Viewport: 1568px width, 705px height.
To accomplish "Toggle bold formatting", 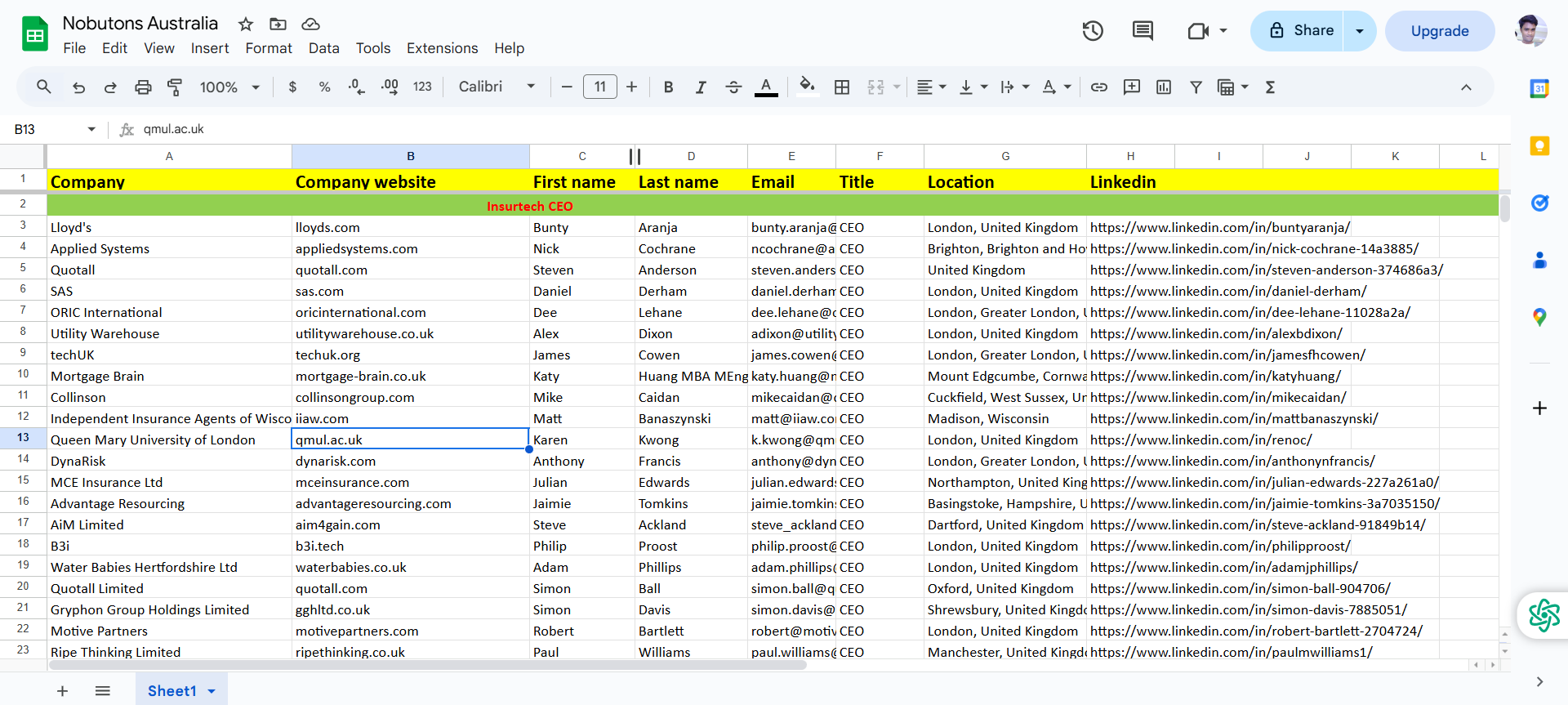I will pyautogui.click(x=668, y=87).
